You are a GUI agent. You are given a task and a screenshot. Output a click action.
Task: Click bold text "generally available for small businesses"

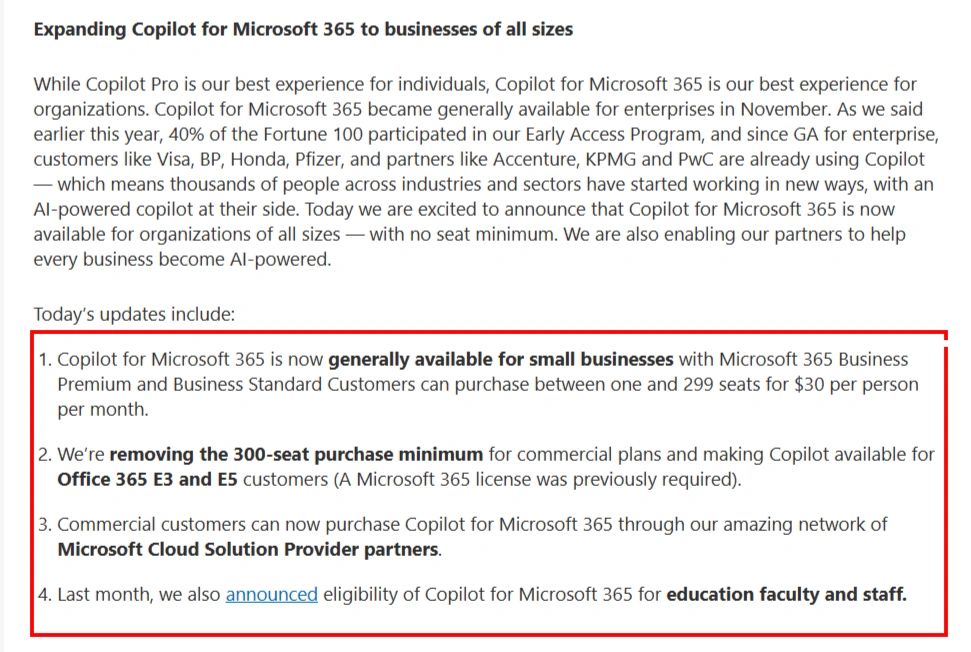pos(500,359)
